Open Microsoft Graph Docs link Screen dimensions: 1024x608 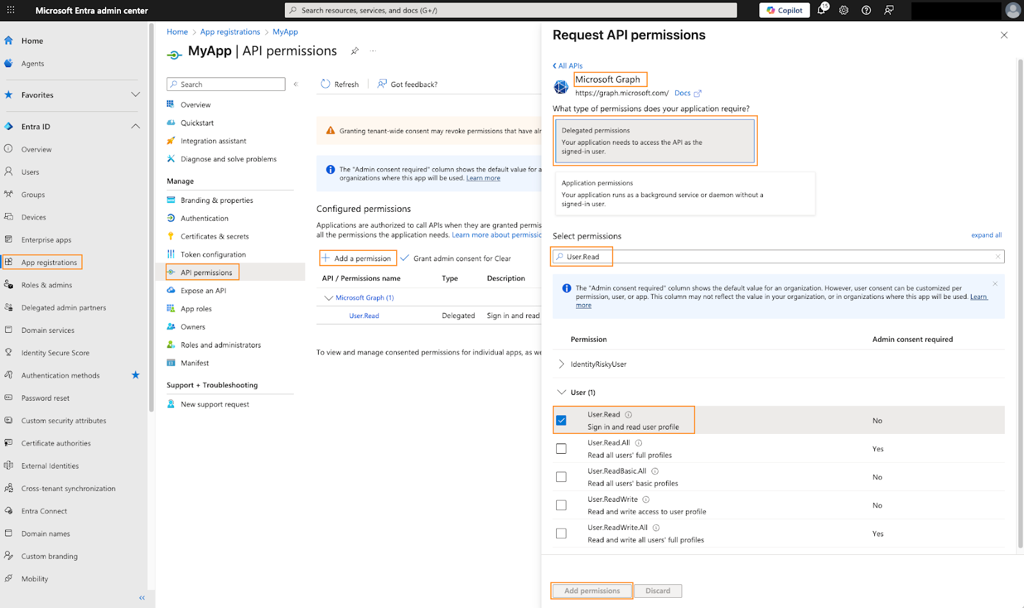[687, 93]
